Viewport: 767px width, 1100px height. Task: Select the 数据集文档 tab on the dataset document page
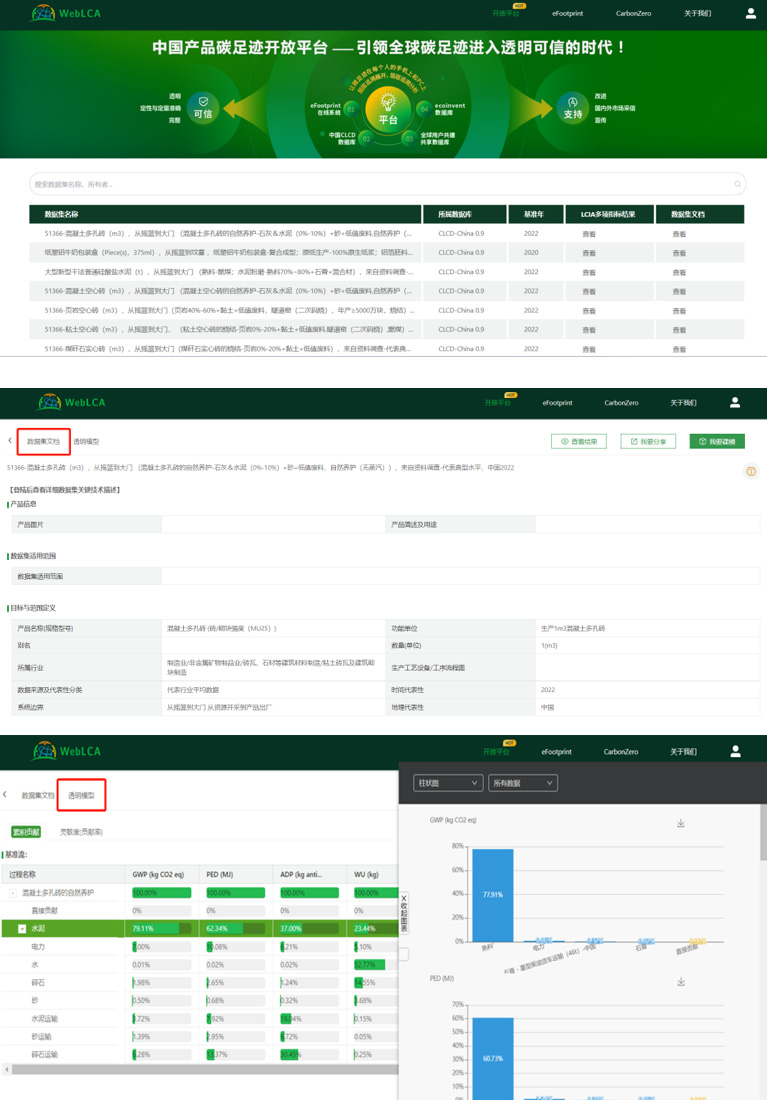(x=43, y=441)
